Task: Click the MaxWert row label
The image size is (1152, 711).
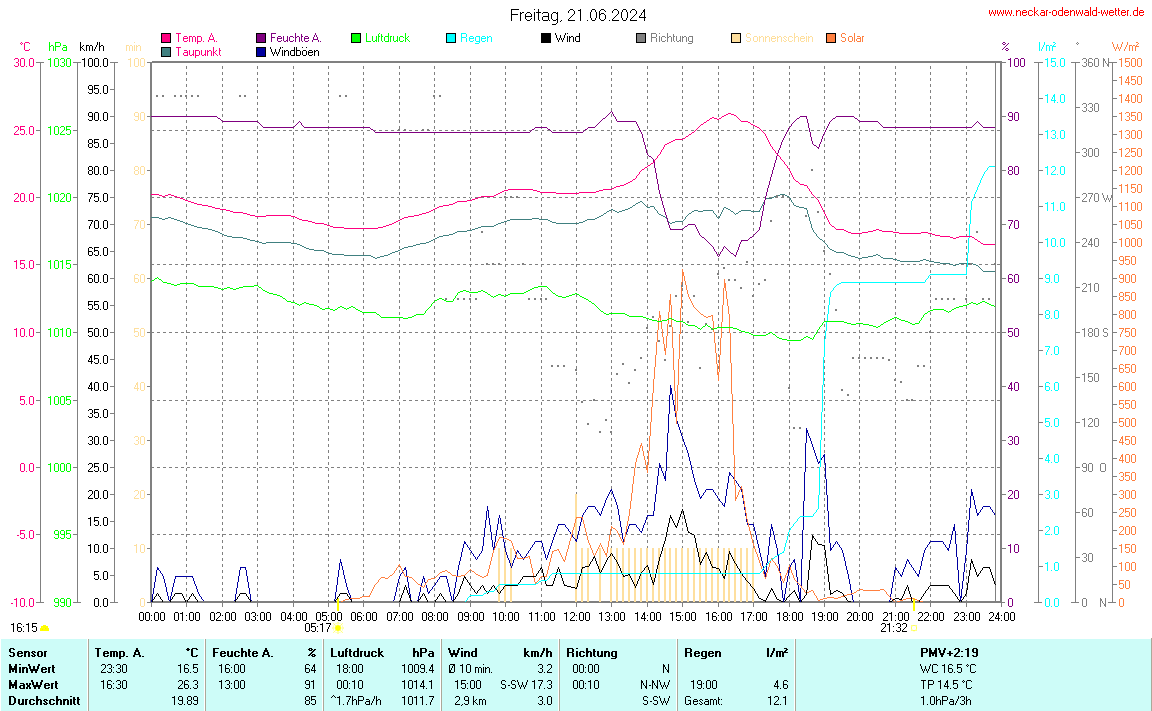Action: click(x=31, y=684)
